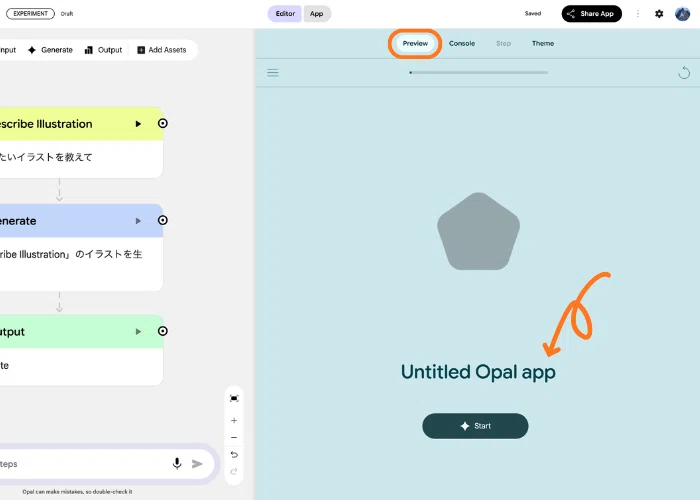This screenshot has height=500, width=700.
Task: Select the Theme tab
Action: [543, 44]
